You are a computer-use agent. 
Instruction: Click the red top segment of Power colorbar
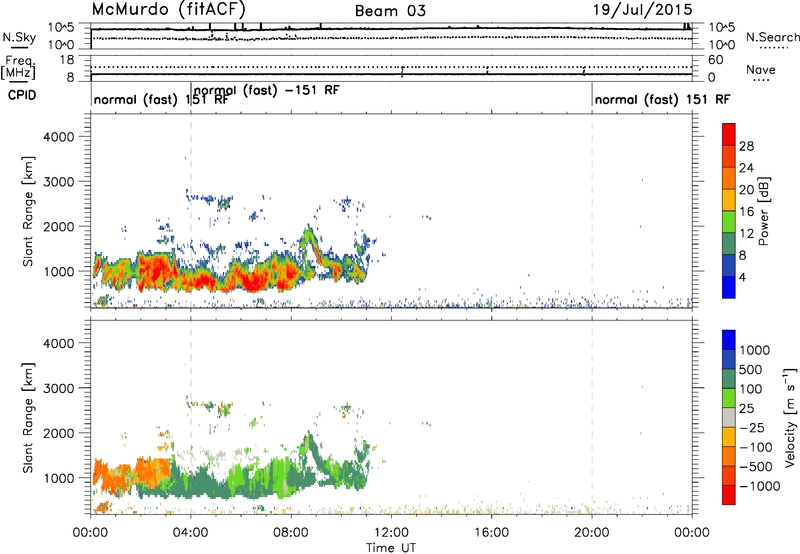pos(729,134)
